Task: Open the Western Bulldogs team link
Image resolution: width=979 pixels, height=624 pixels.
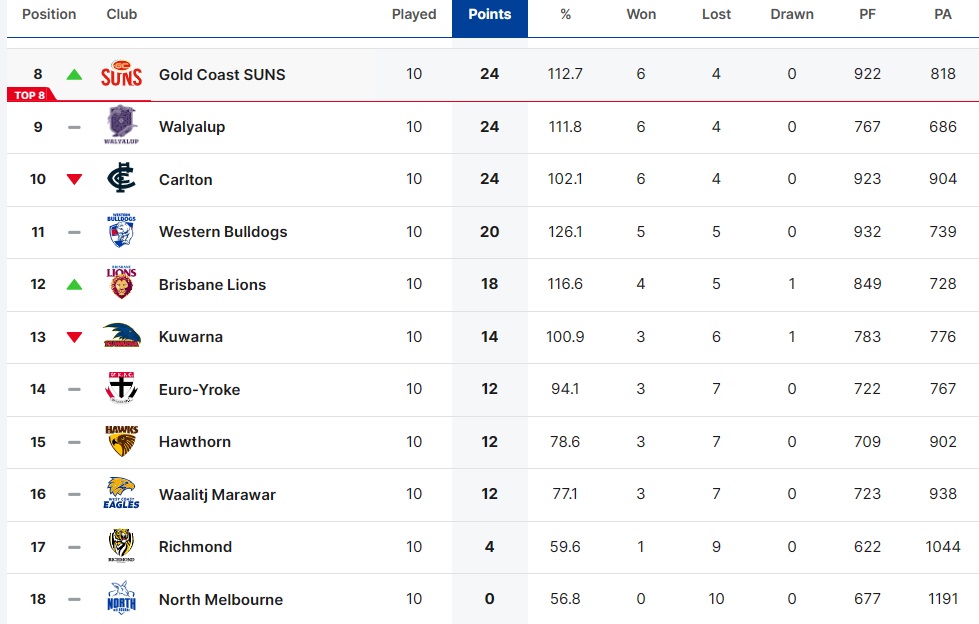Action: 223,232
